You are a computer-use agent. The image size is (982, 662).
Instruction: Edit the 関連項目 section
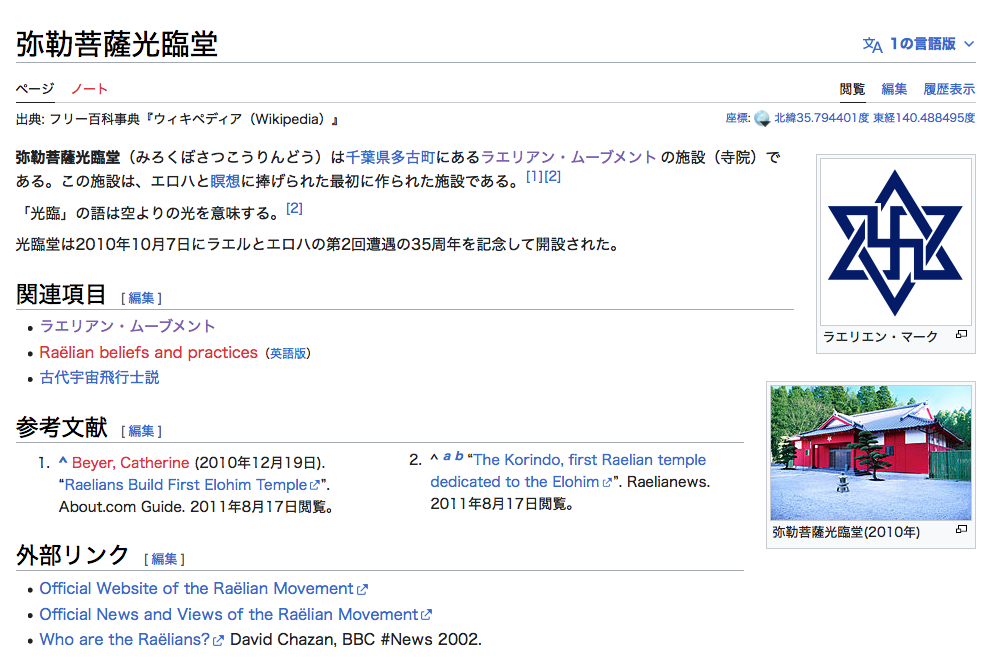(141, 298)
